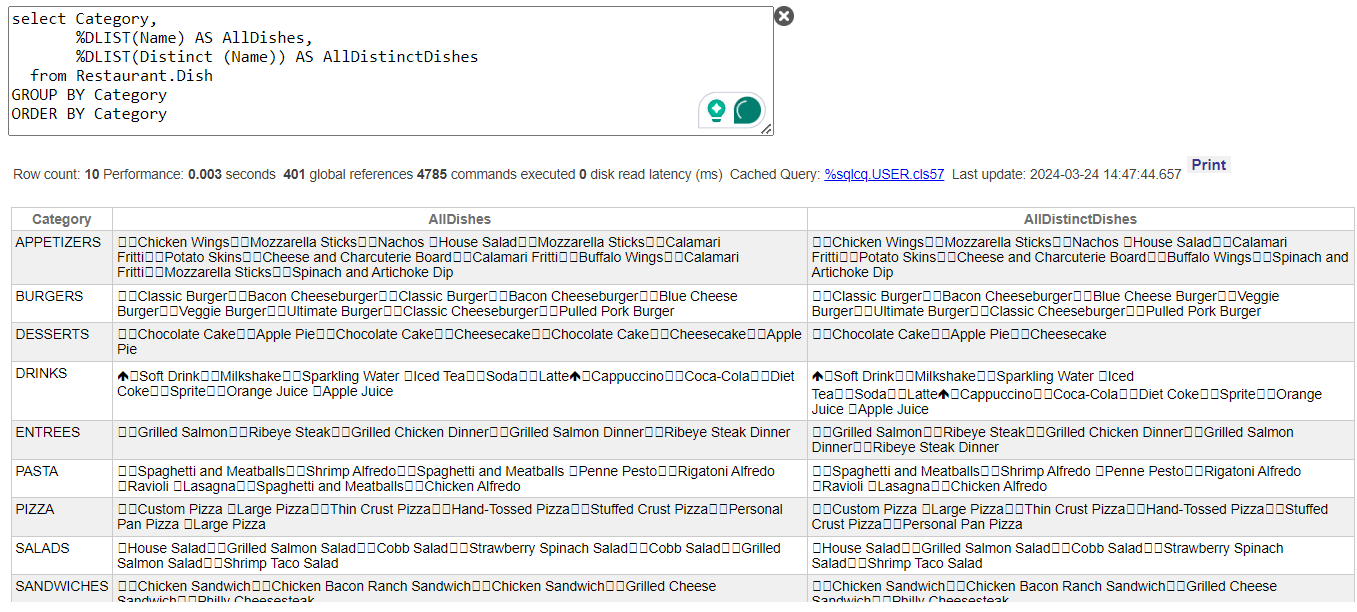Select the APPETIZERS category cell
The width and height of the screenshot is (1357, 612).
58,243
